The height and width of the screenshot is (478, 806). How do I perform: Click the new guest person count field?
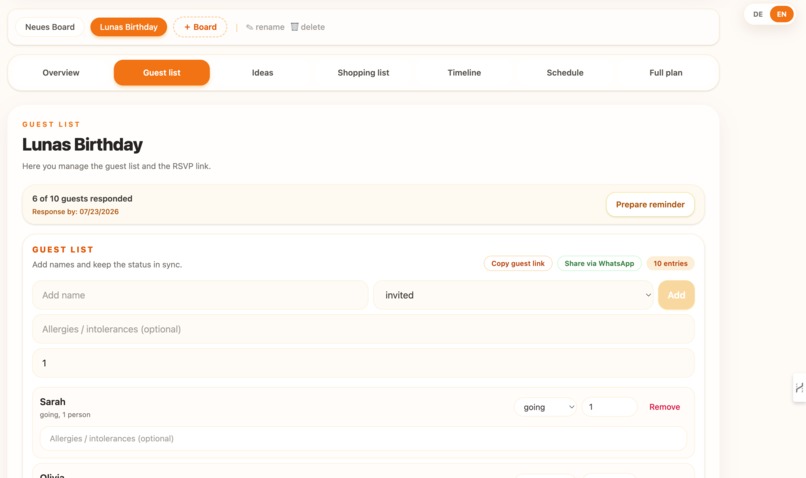coord(363,363)
